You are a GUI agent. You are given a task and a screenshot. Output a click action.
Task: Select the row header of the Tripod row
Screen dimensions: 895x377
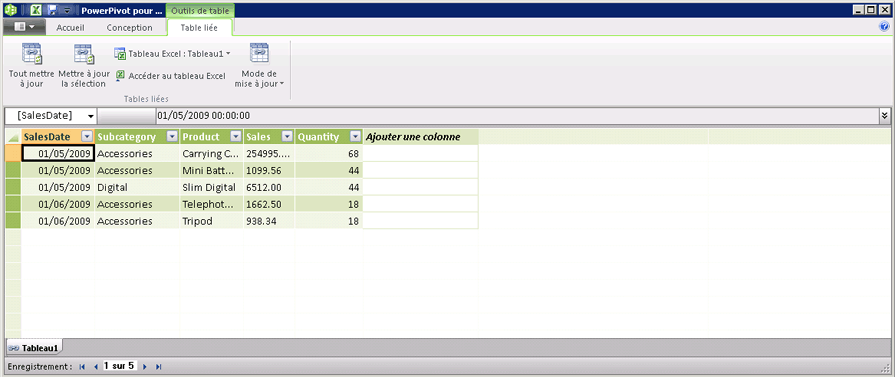click(13, 221)
